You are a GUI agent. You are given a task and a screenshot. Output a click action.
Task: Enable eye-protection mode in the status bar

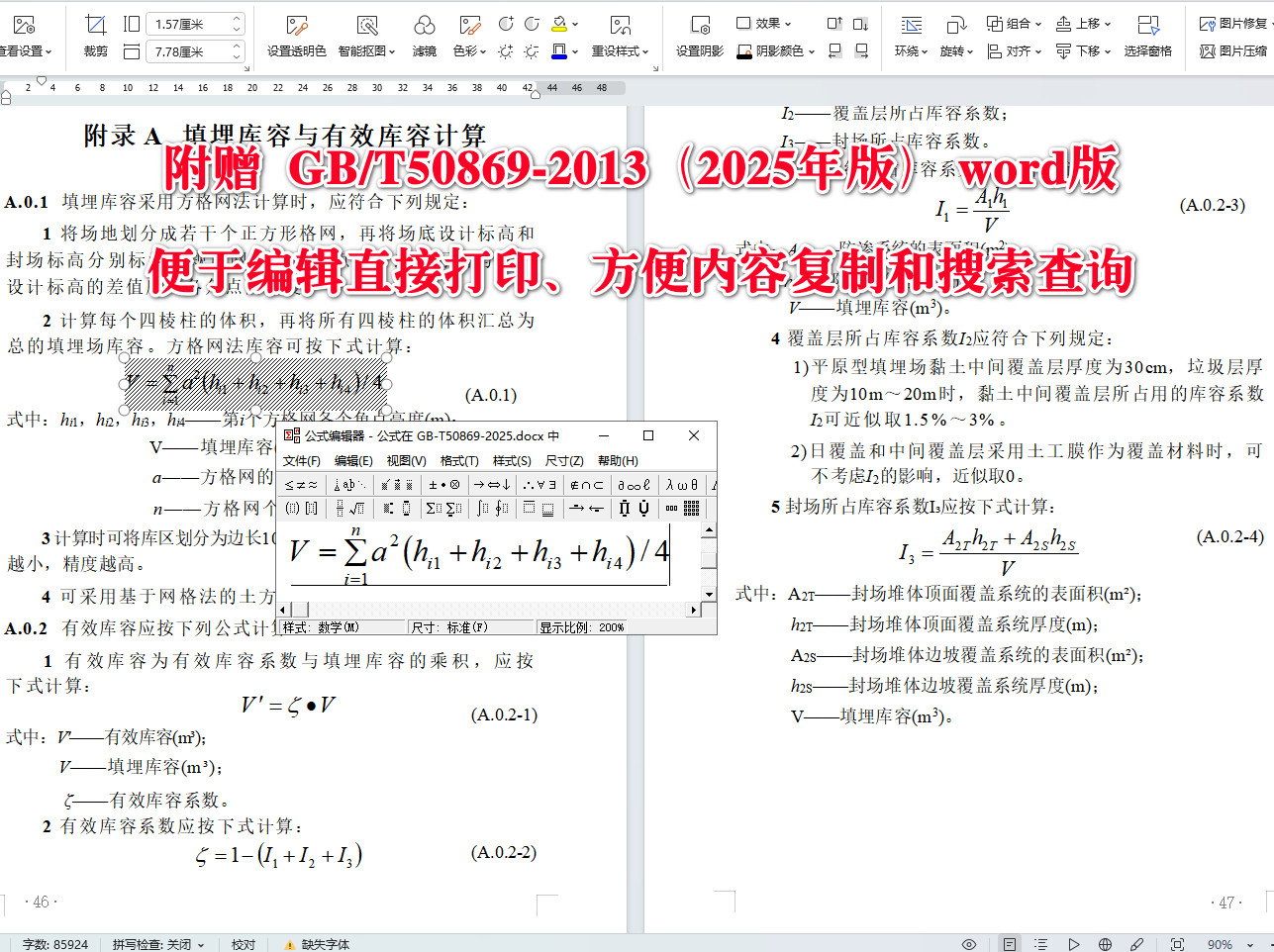(969, 942)
